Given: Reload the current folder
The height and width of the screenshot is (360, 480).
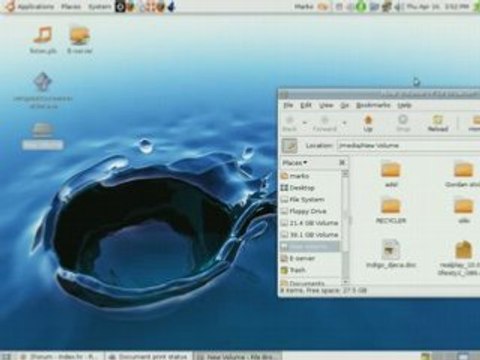Looking at the screenshot, I should click(x=438, y=123).
